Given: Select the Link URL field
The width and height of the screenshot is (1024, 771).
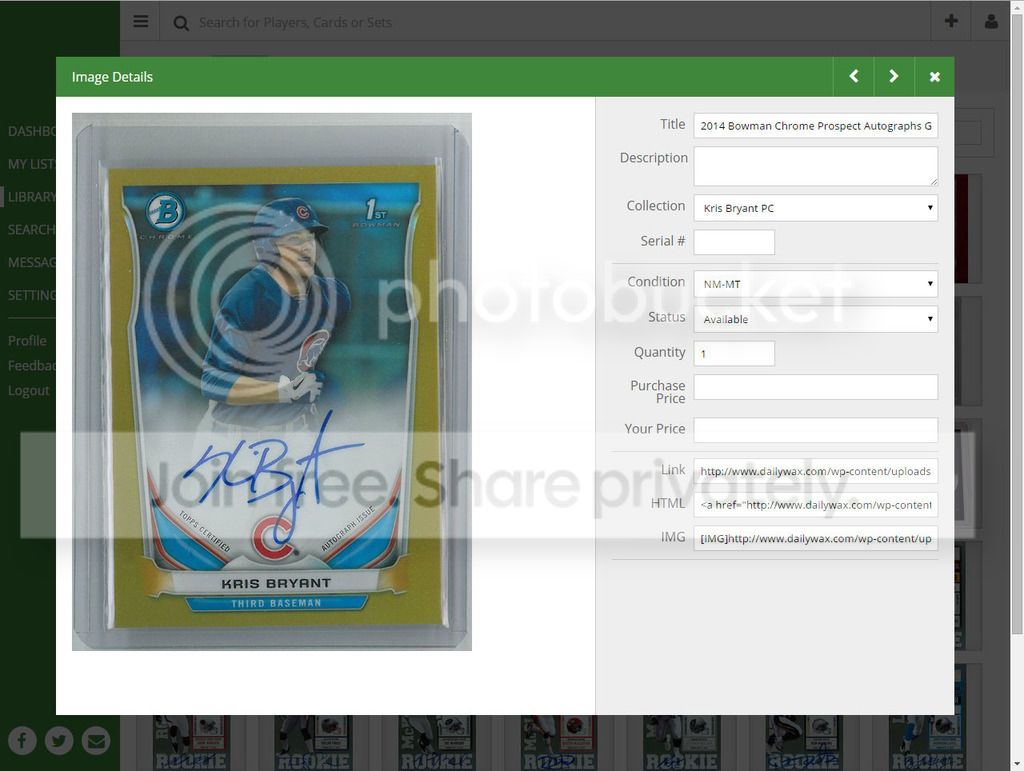Looking at the screenshot, I should tap(816, 471).
